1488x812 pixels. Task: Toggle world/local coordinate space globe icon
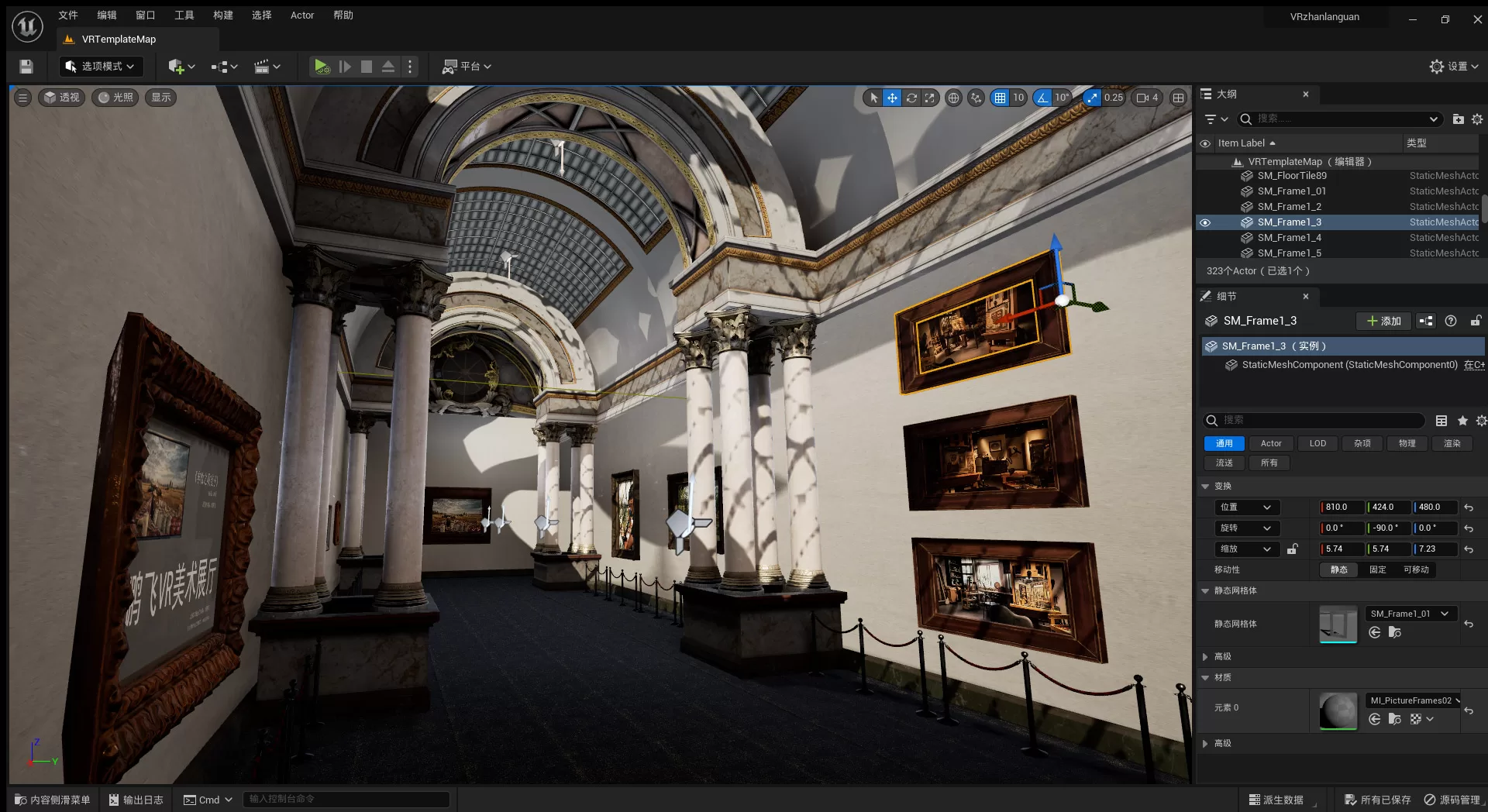pyautogui.click(x=953, y=98)
